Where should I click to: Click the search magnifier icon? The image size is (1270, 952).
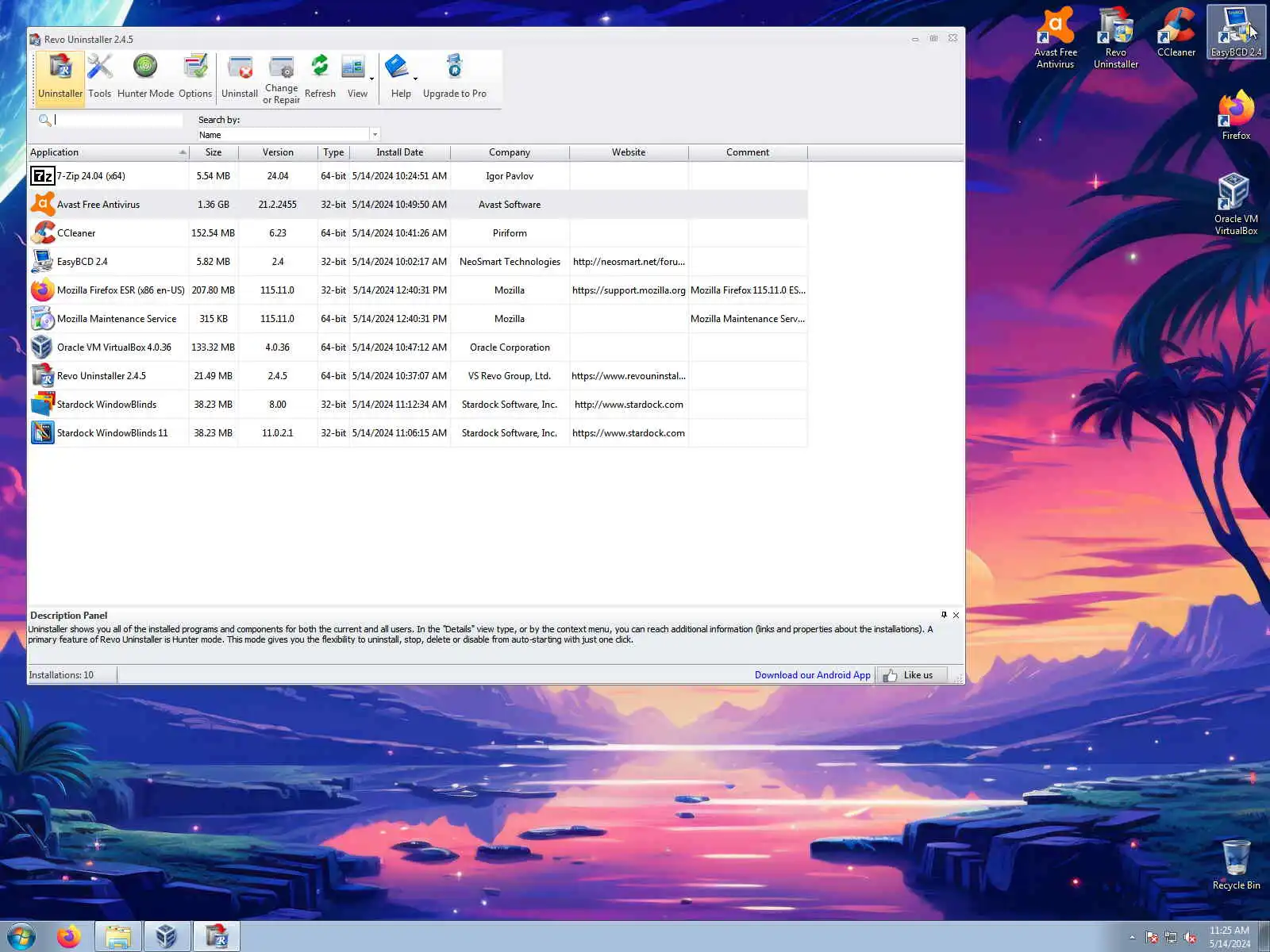[45, 120]
